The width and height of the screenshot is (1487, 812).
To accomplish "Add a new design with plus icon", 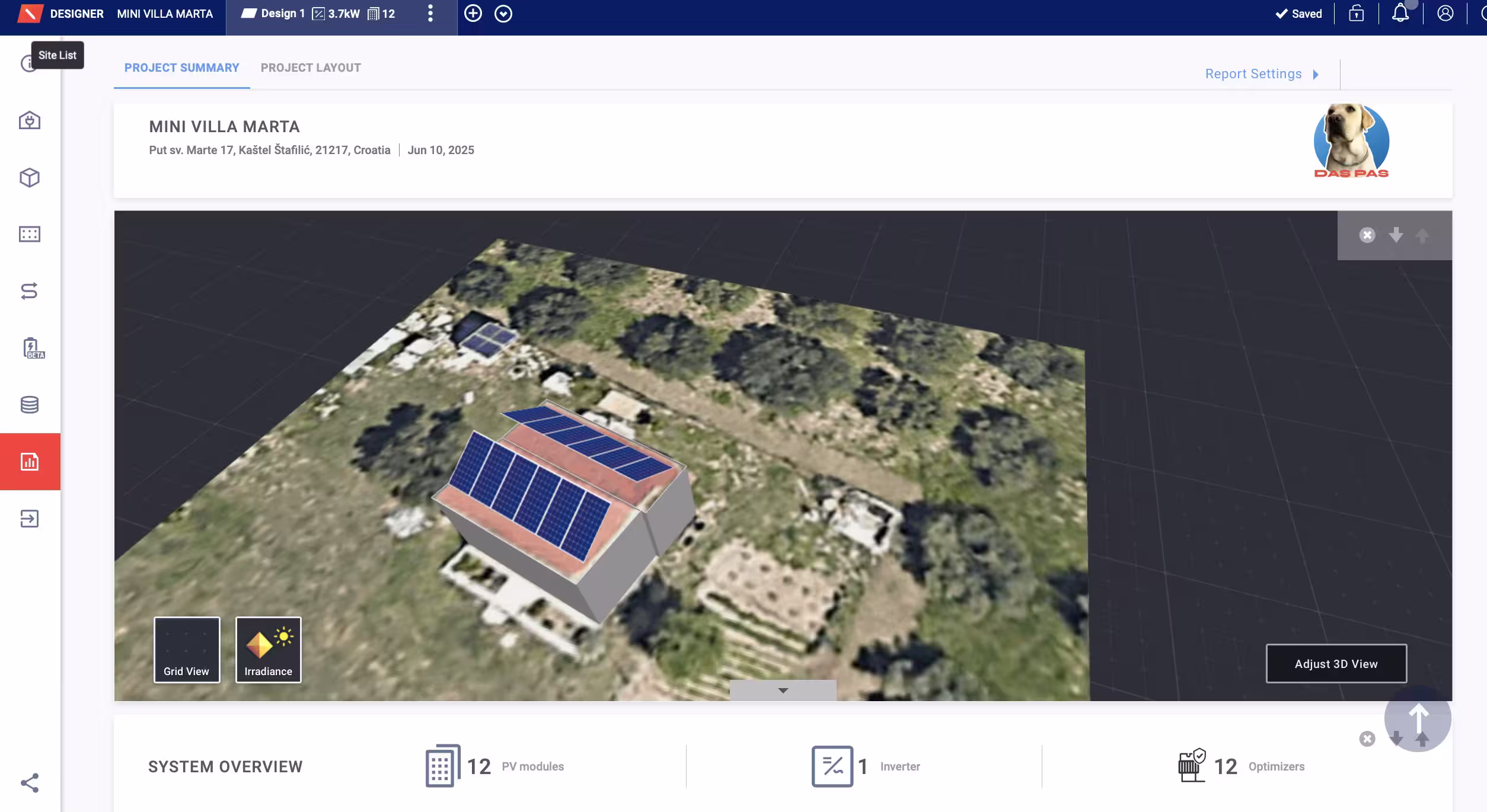I will coord(473,13).
